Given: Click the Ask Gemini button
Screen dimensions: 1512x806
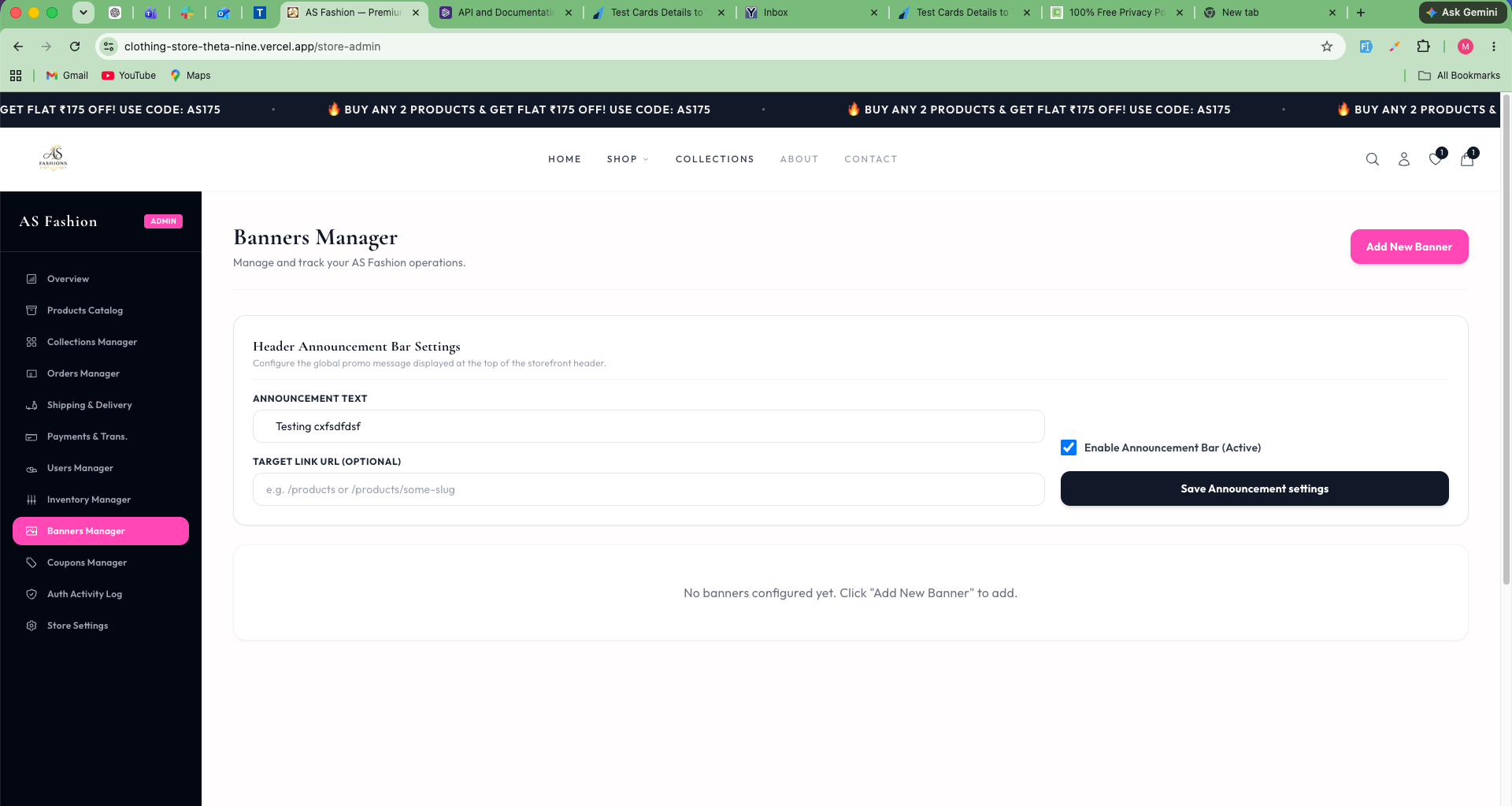Looking at the screenshot, I should [1462, 13].
